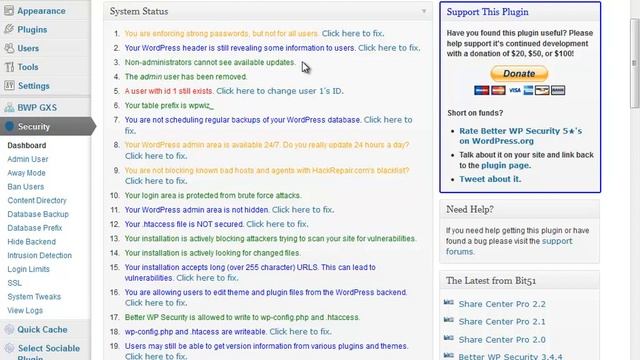The image size is (640, 360).
Task: Fix .htaccess not secured warning
Action: pos(277,224)
